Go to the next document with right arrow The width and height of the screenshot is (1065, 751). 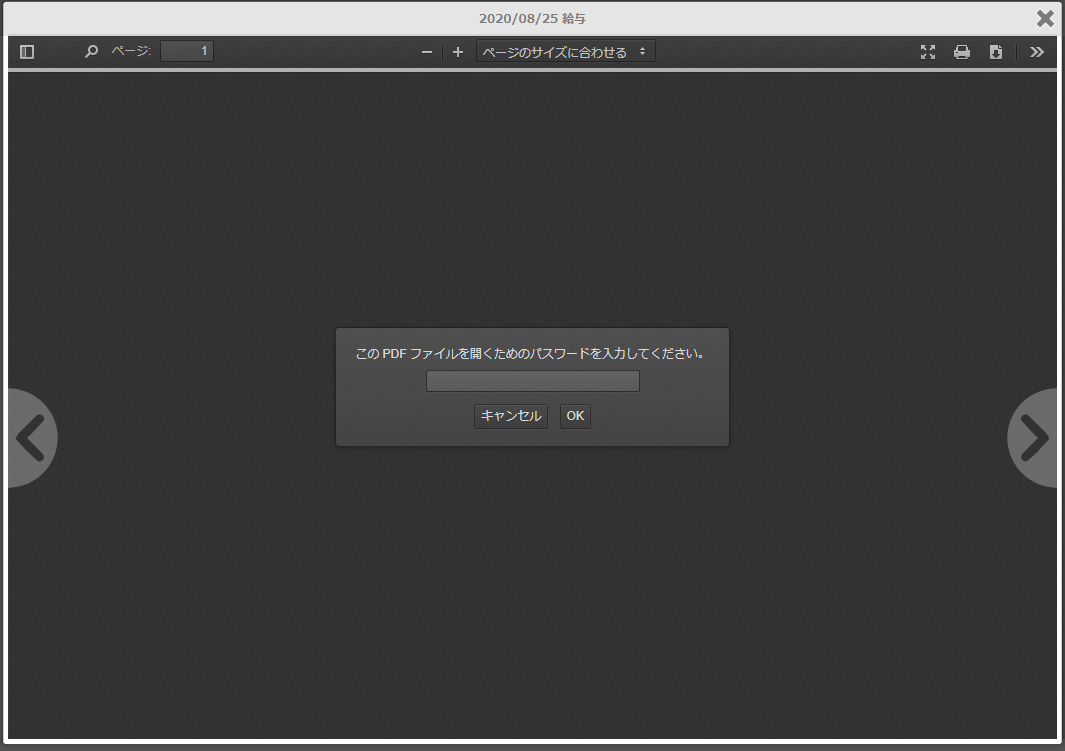(x=1034, y=438)
